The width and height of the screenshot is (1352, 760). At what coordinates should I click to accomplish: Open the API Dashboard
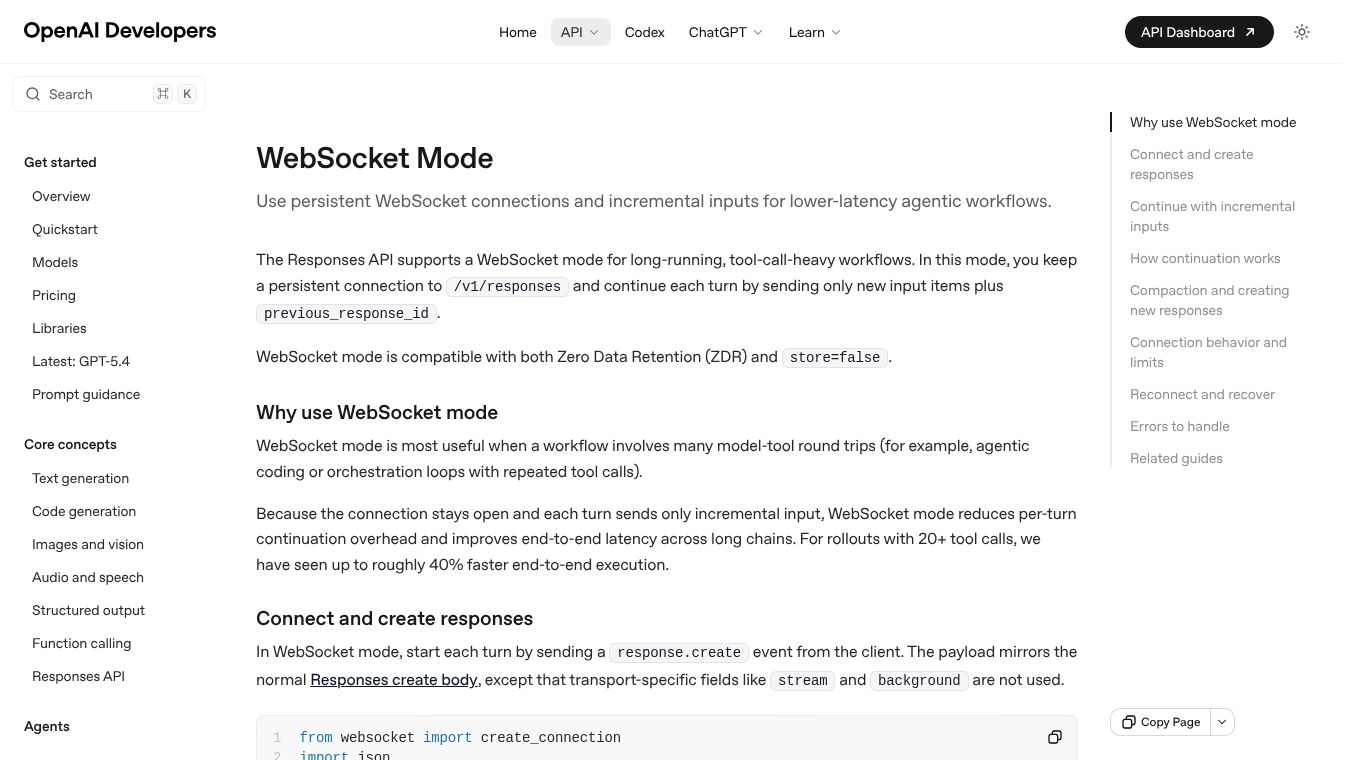coord(1198,32)
